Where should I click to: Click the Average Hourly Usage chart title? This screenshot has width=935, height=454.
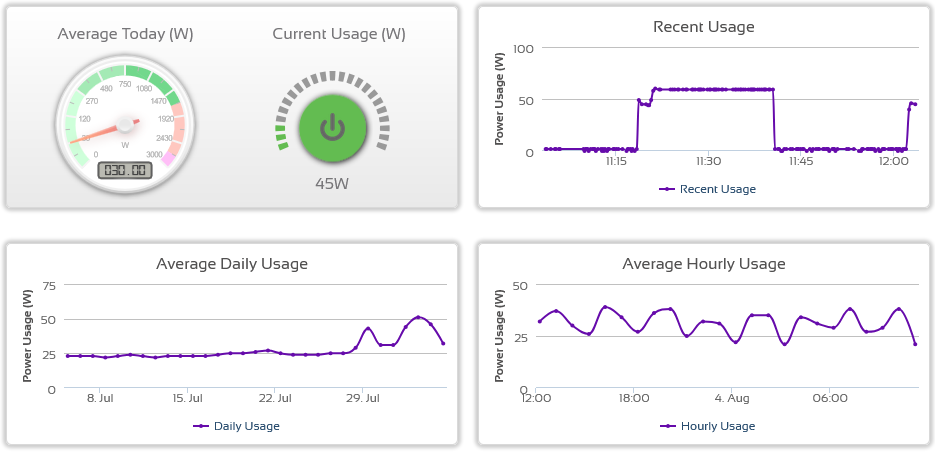[703, 264]
